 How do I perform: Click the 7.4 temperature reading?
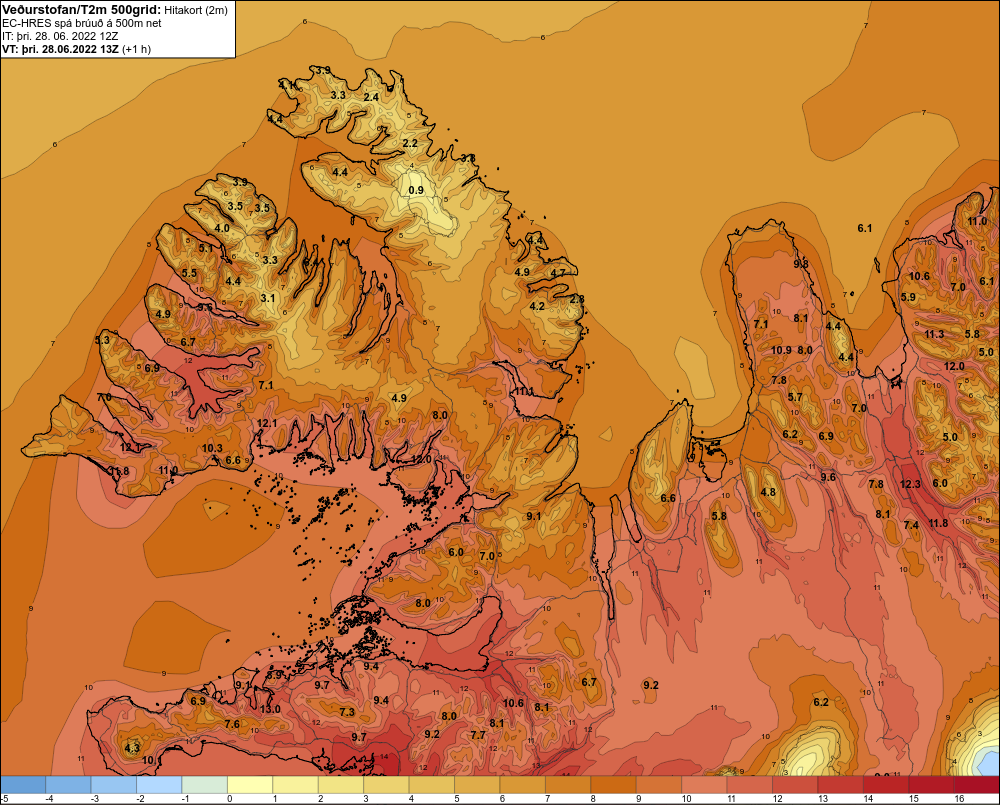pyautogui.click(x=911, y=524)
